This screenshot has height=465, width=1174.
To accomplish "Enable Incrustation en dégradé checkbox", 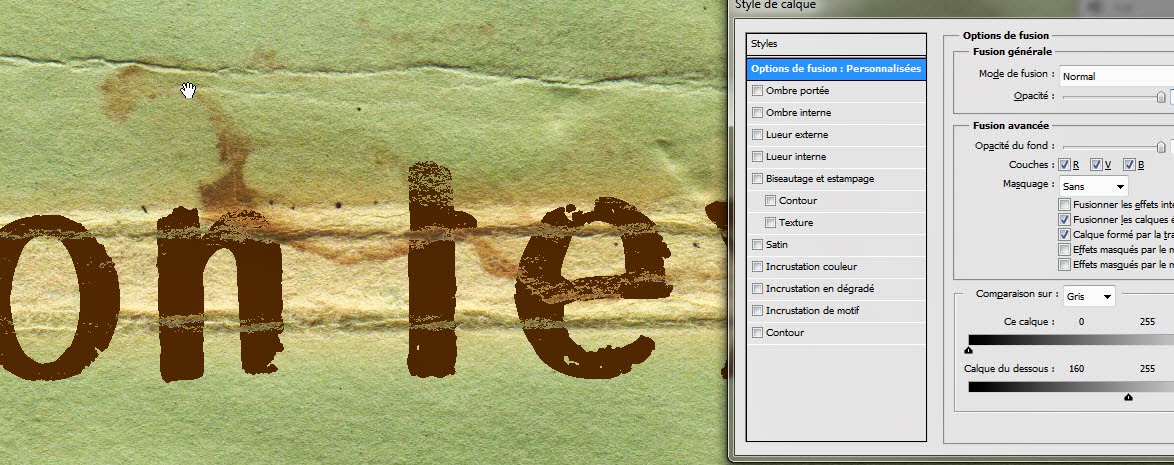I will (x=757, y=288).
